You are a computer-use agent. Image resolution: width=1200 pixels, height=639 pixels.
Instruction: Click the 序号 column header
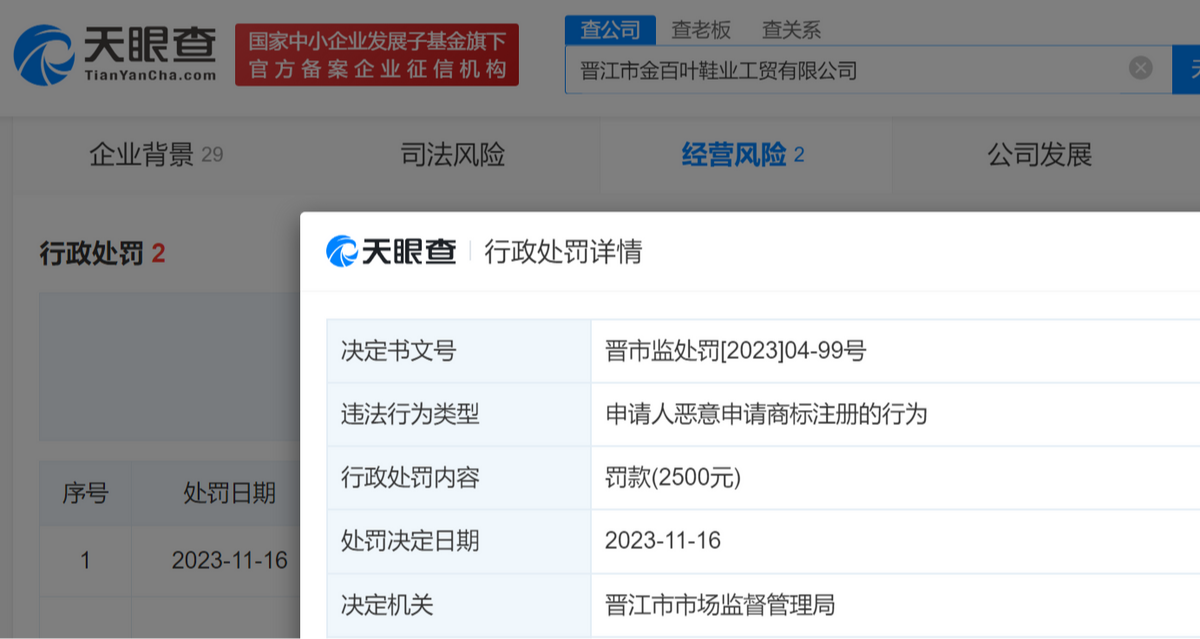pyautogui.click(x=85, y=493)
